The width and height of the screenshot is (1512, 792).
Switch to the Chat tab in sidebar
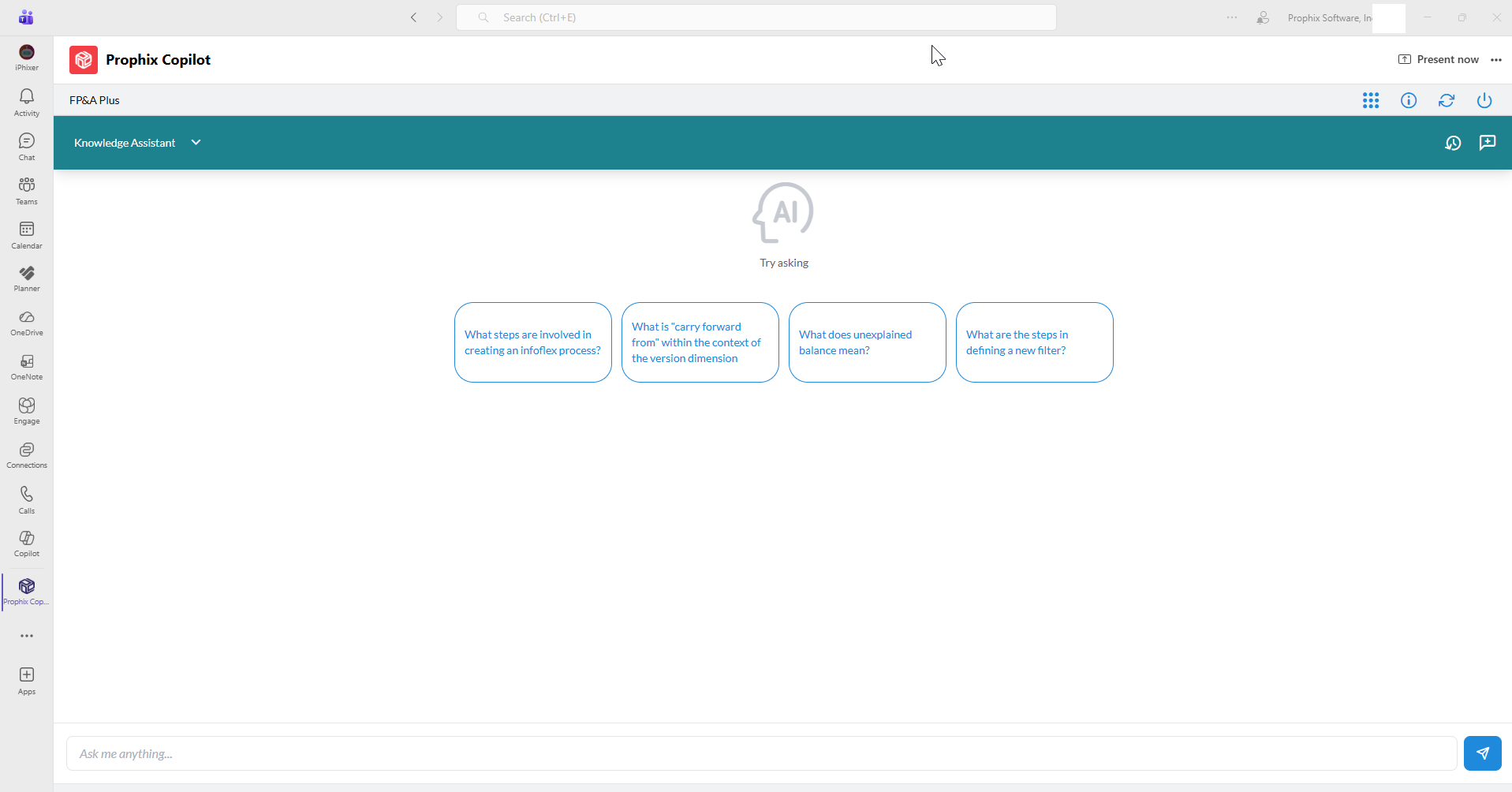coord(27,146)
